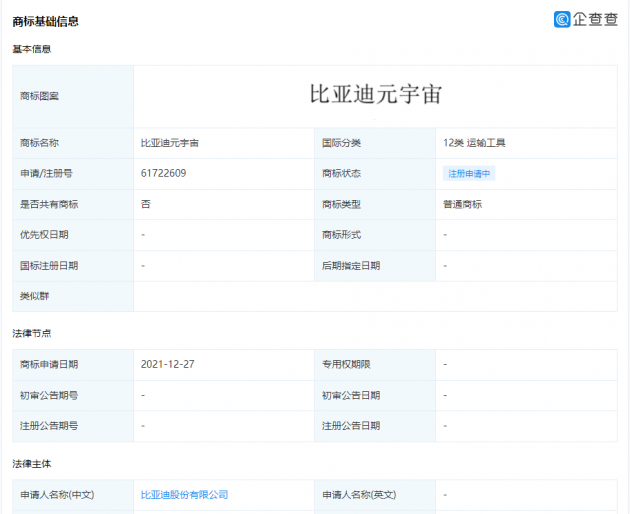Click the 优先权日期 label cell
This screenshot has width=630, height=514.
pos(73,235)
